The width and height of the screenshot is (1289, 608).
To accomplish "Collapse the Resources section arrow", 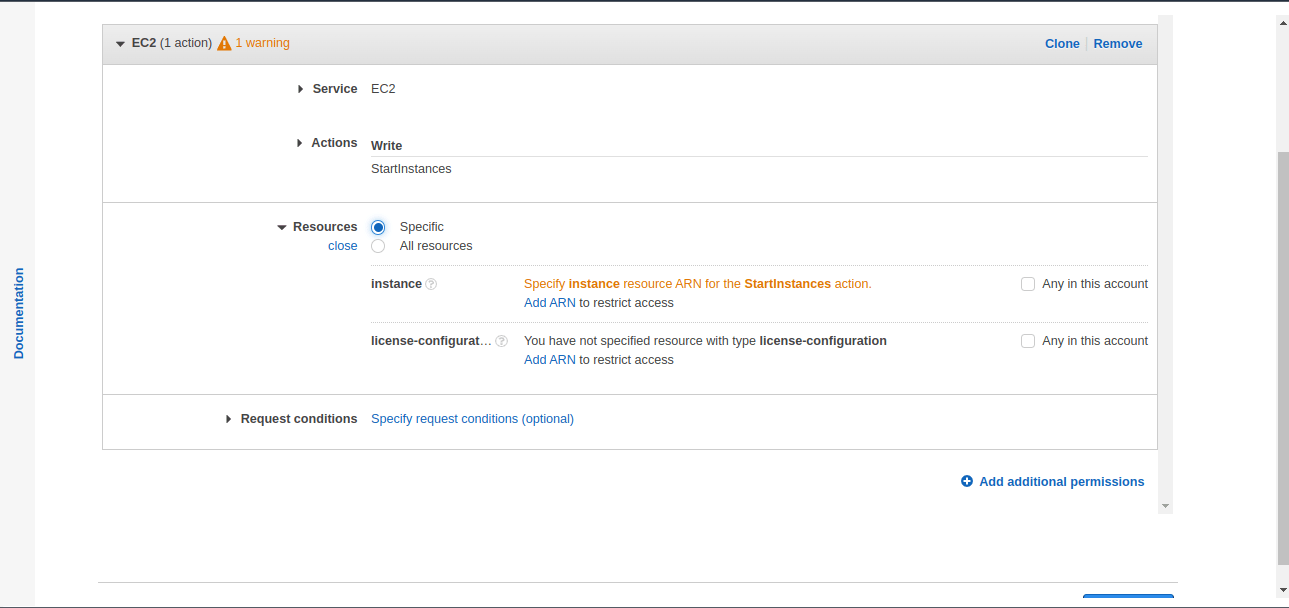I will click(282, 227).
